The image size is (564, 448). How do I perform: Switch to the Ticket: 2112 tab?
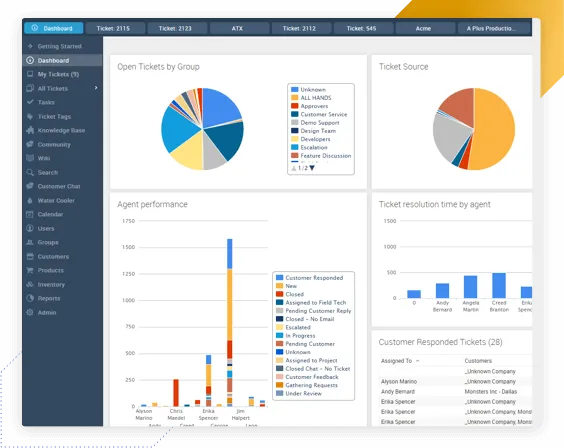[x=301, y=28]
